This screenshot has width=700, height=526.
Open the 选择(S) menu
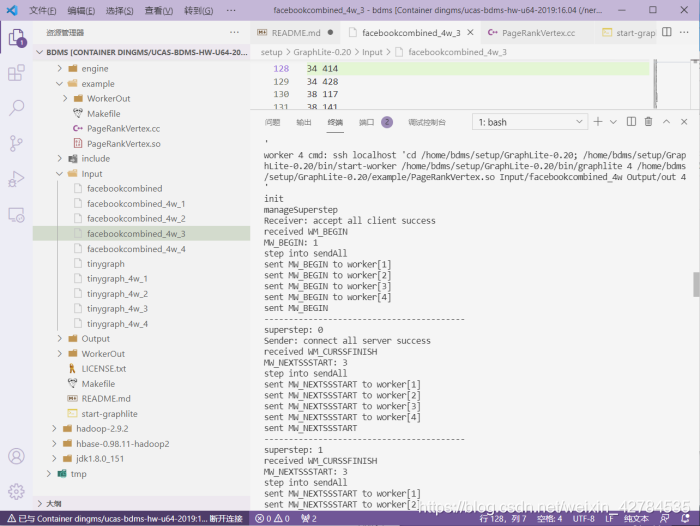(120, 10)
